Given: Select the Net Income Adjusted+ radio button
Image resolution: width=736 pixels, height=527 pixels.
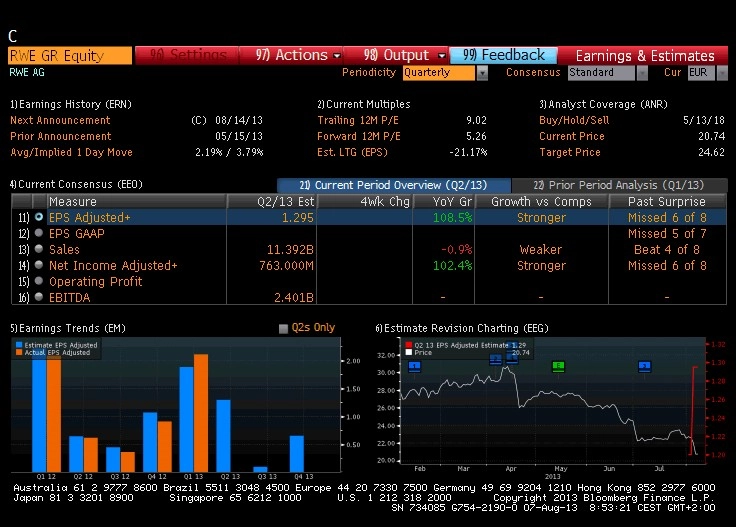Looking at the screenshot, I should pos(39,265).
